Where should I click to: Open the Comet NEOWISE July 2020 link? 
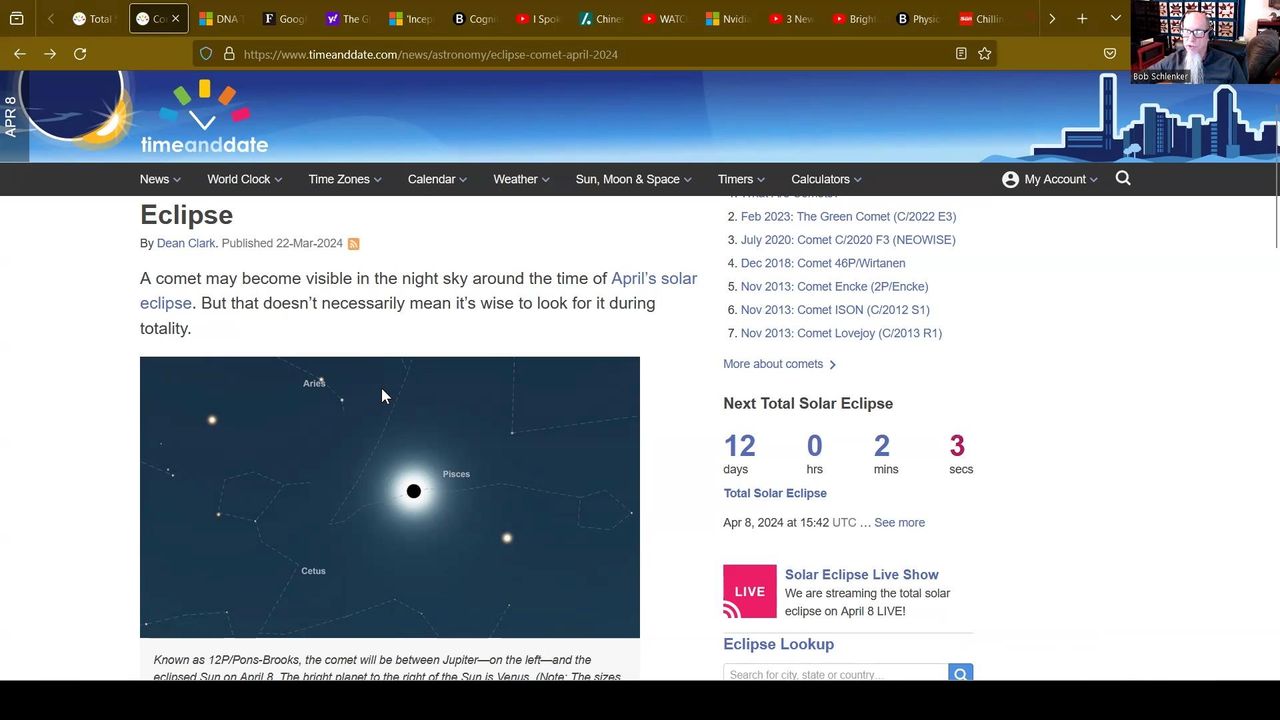pos(848,240)
